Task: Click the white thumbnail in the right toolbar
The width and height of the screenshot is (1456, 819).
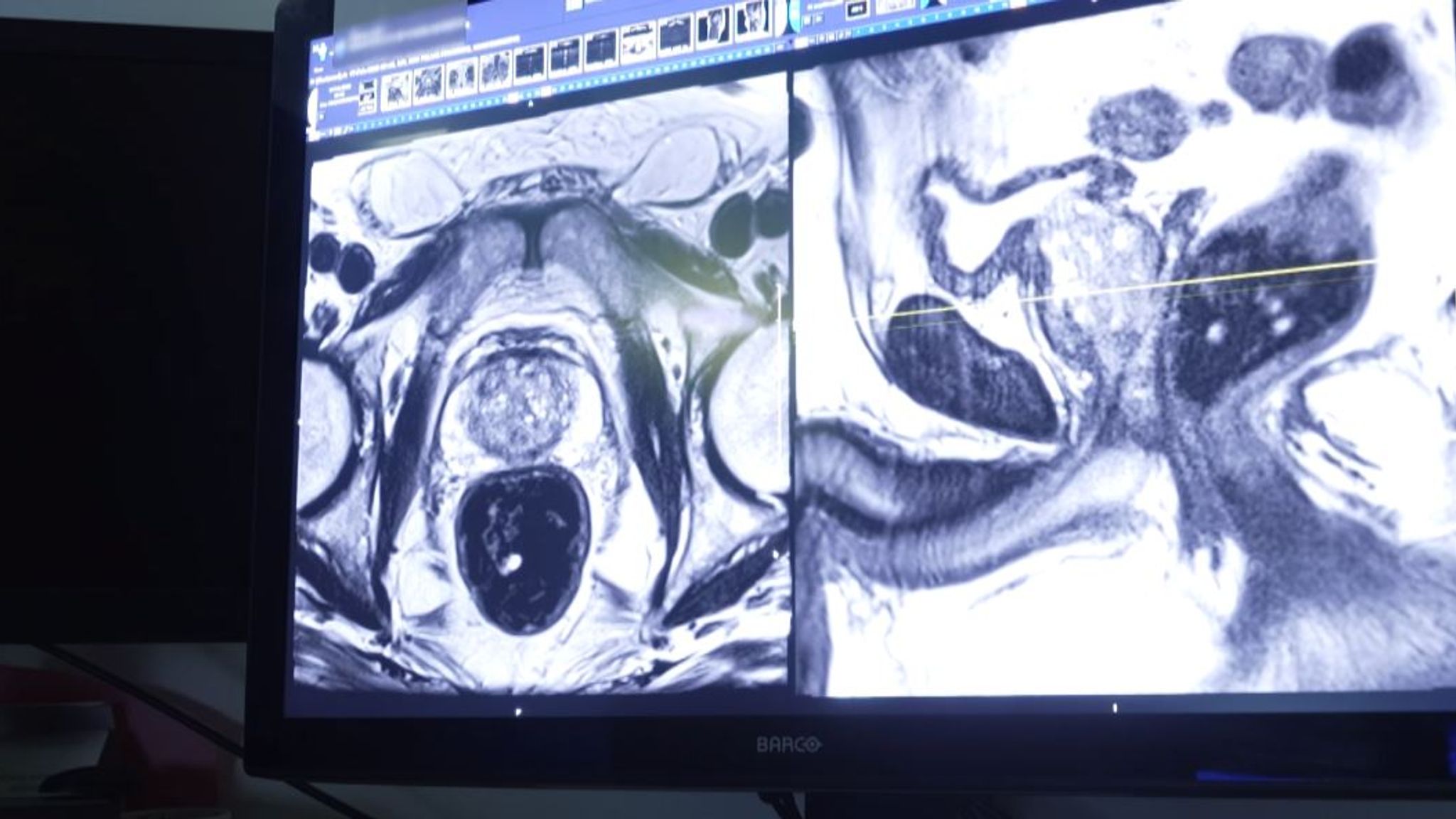Action: 895,6
